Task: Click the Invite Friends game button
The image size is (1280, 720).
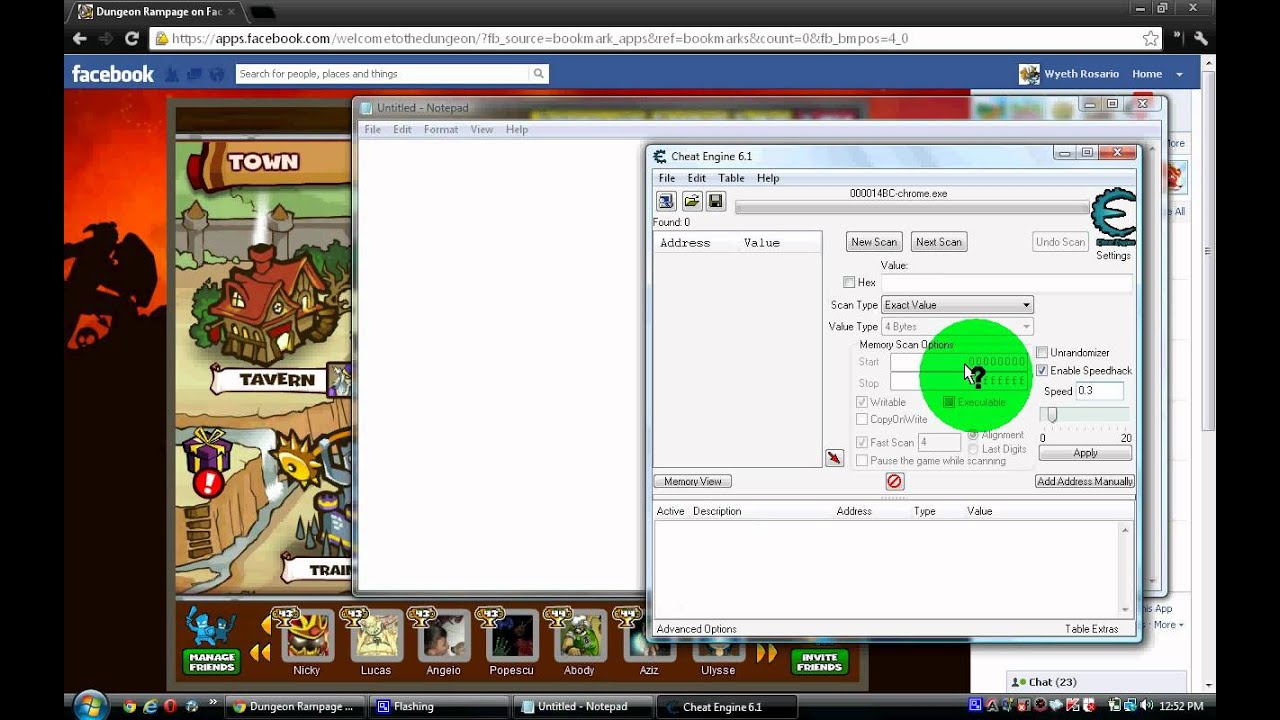Action: (820, 661)
